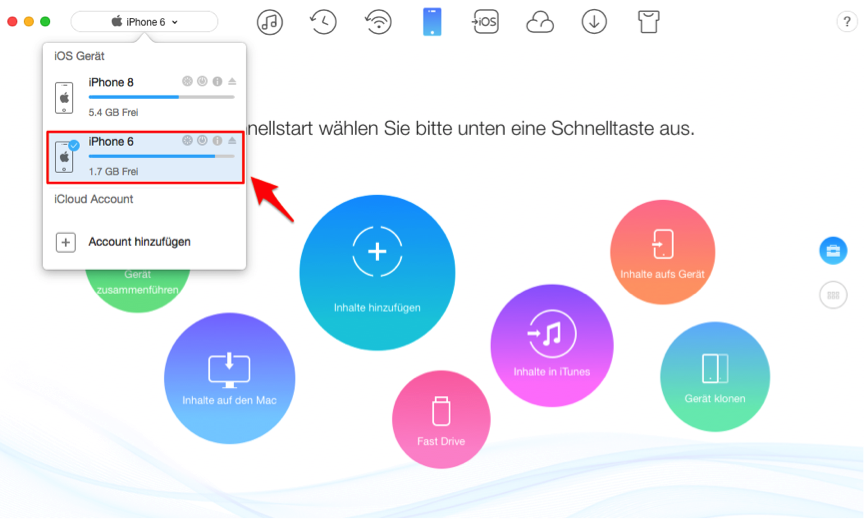
Task: Click the iPhone 8 storage bar
Action: point(161,97)
